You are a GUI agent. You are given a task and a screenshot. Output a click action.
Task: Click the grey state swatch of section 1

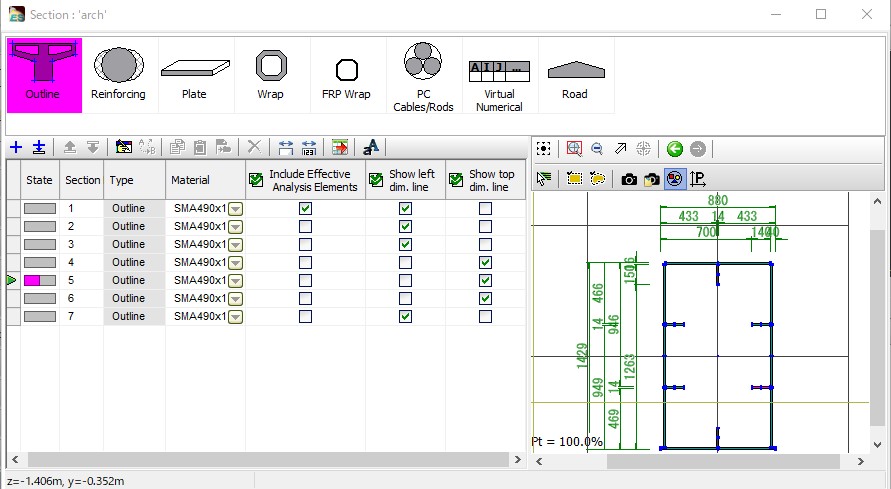coord(40,208)
